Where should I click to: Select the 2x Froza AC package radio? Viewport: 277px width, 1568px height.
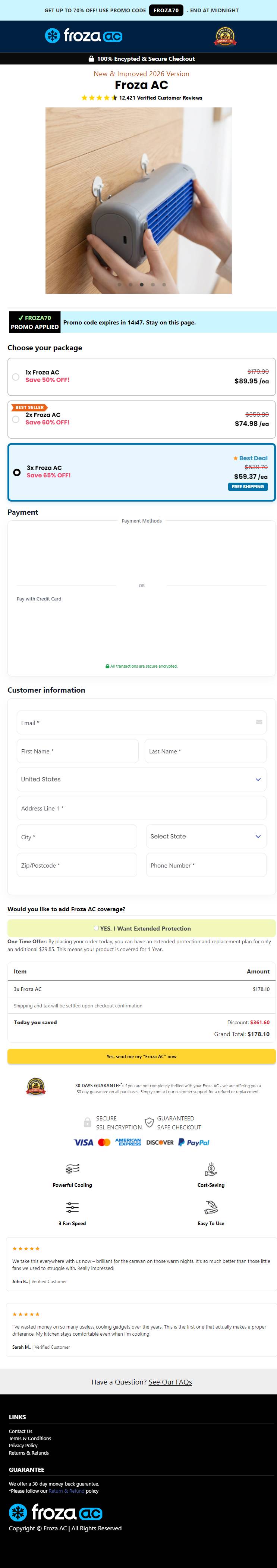16,419
